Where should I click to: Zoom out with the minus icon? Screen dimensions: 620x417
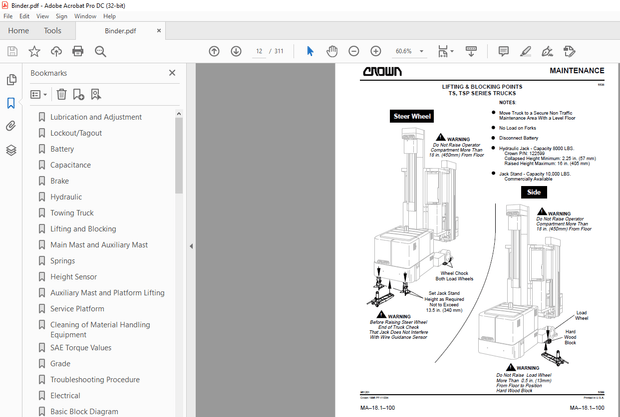pyautogui.click(x=353, y=51)
